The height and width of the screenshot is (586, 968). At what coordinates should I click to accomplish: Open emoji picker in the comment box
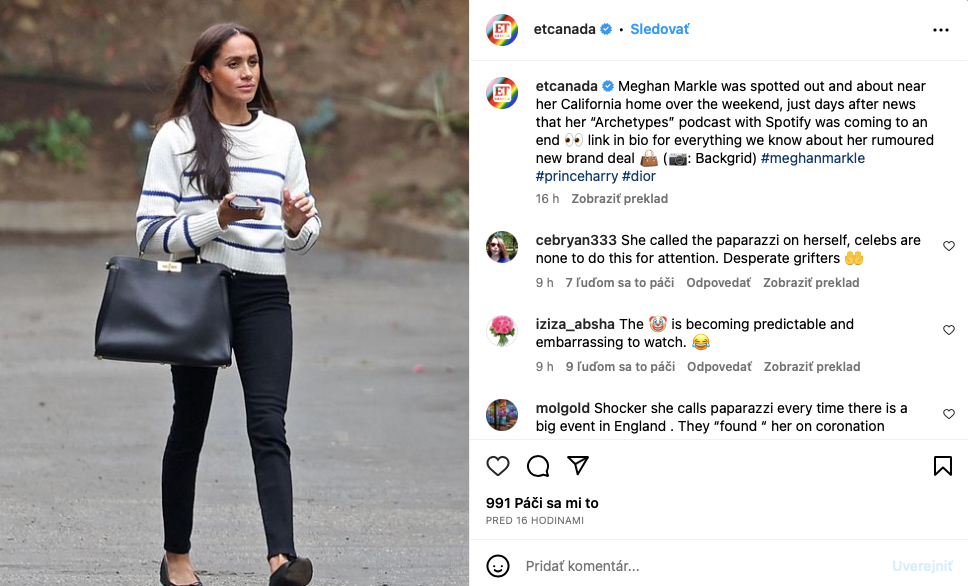coord(498,566)
